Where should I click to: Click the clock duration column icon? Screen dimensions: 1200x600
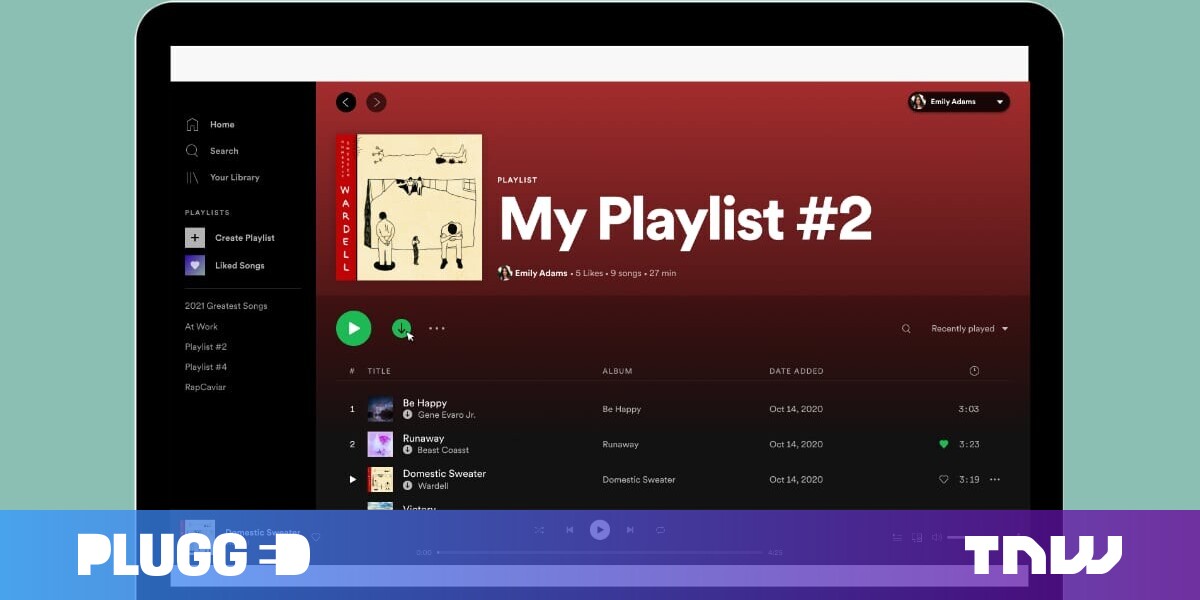(x=974, y=371)
